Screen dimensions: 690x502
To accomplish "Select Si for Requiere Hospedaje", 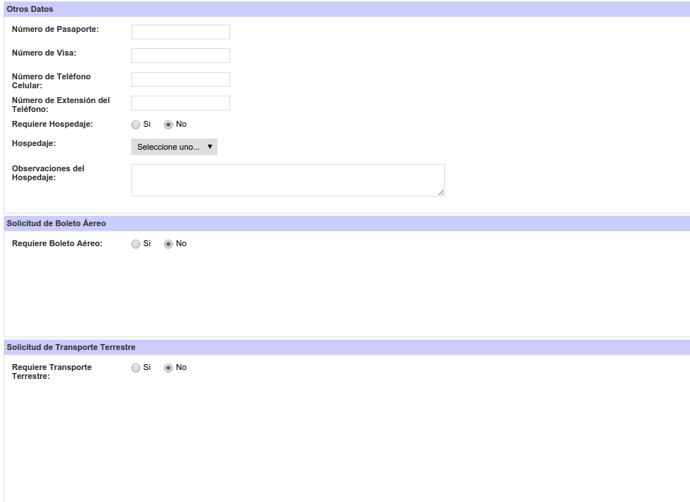I will pos(136,124).
